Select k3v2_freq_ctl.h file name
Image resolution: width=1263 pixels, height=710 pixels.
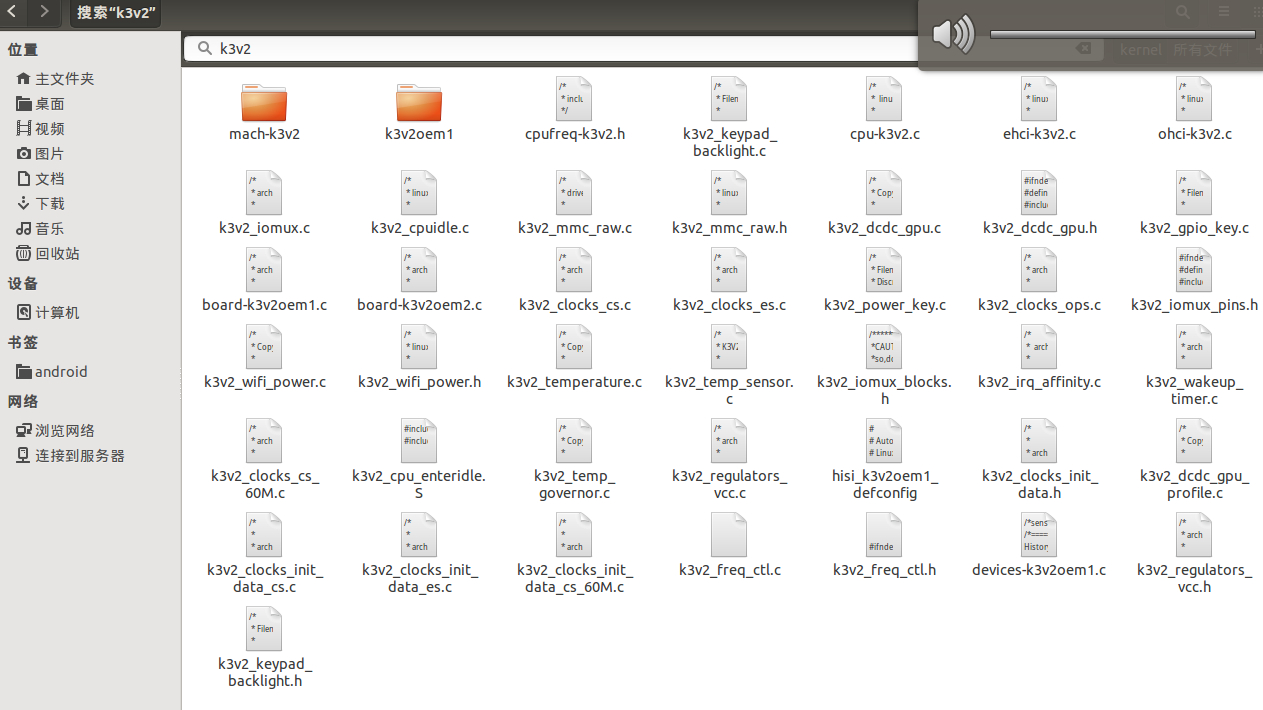click(884, 570)
